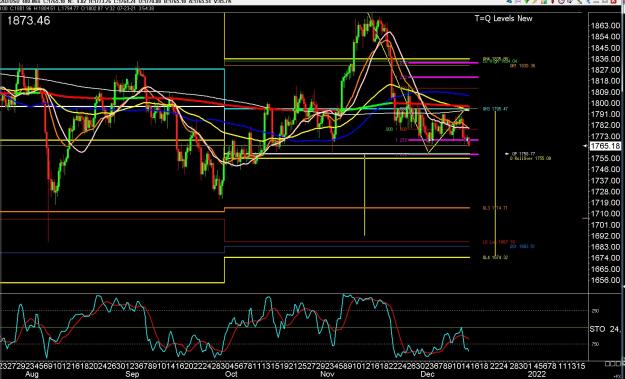The image size is (625, 379).
Task: Click the Nov month label on time axis
Action: coord(327,374)
